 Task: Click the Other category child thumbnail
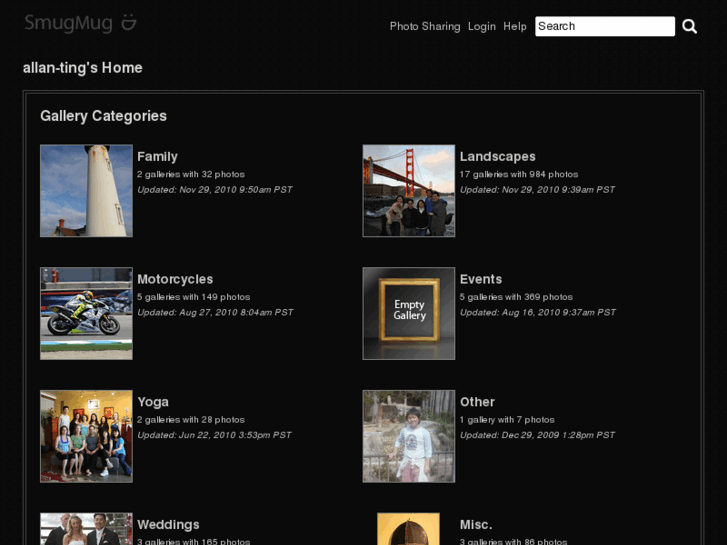pos(408,436)
